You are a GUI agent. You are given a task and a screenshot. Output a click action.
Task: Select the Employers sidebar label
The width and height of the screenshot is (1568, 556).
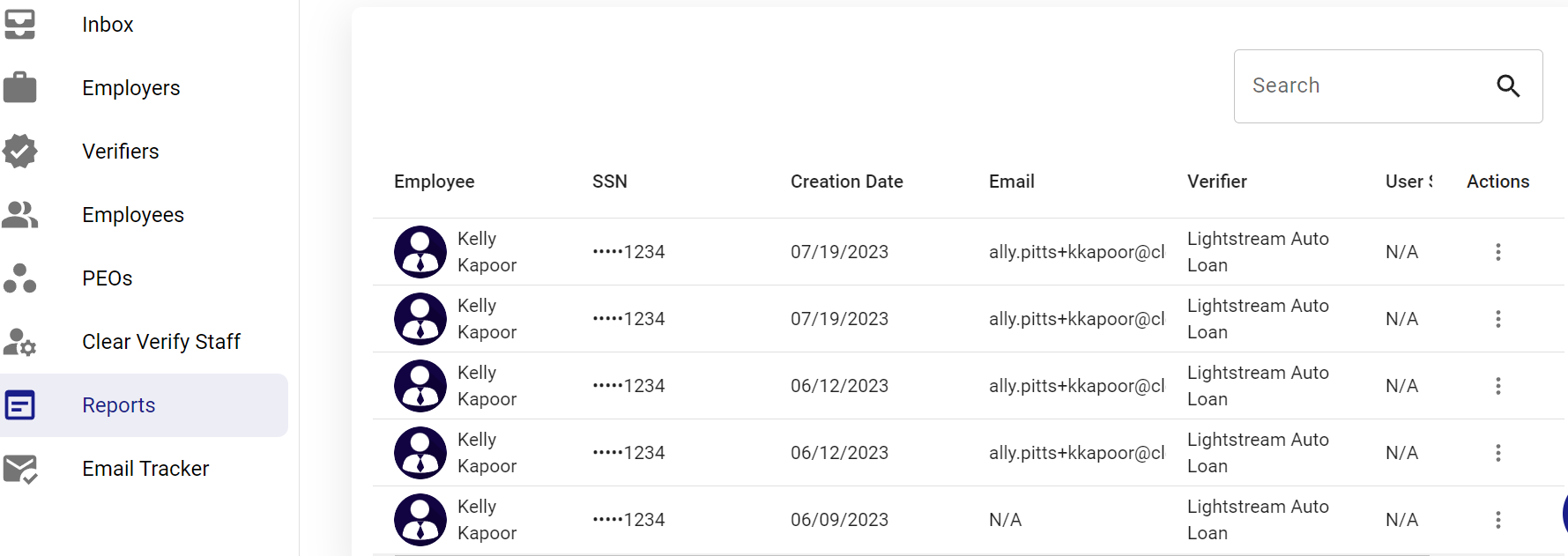130,88
